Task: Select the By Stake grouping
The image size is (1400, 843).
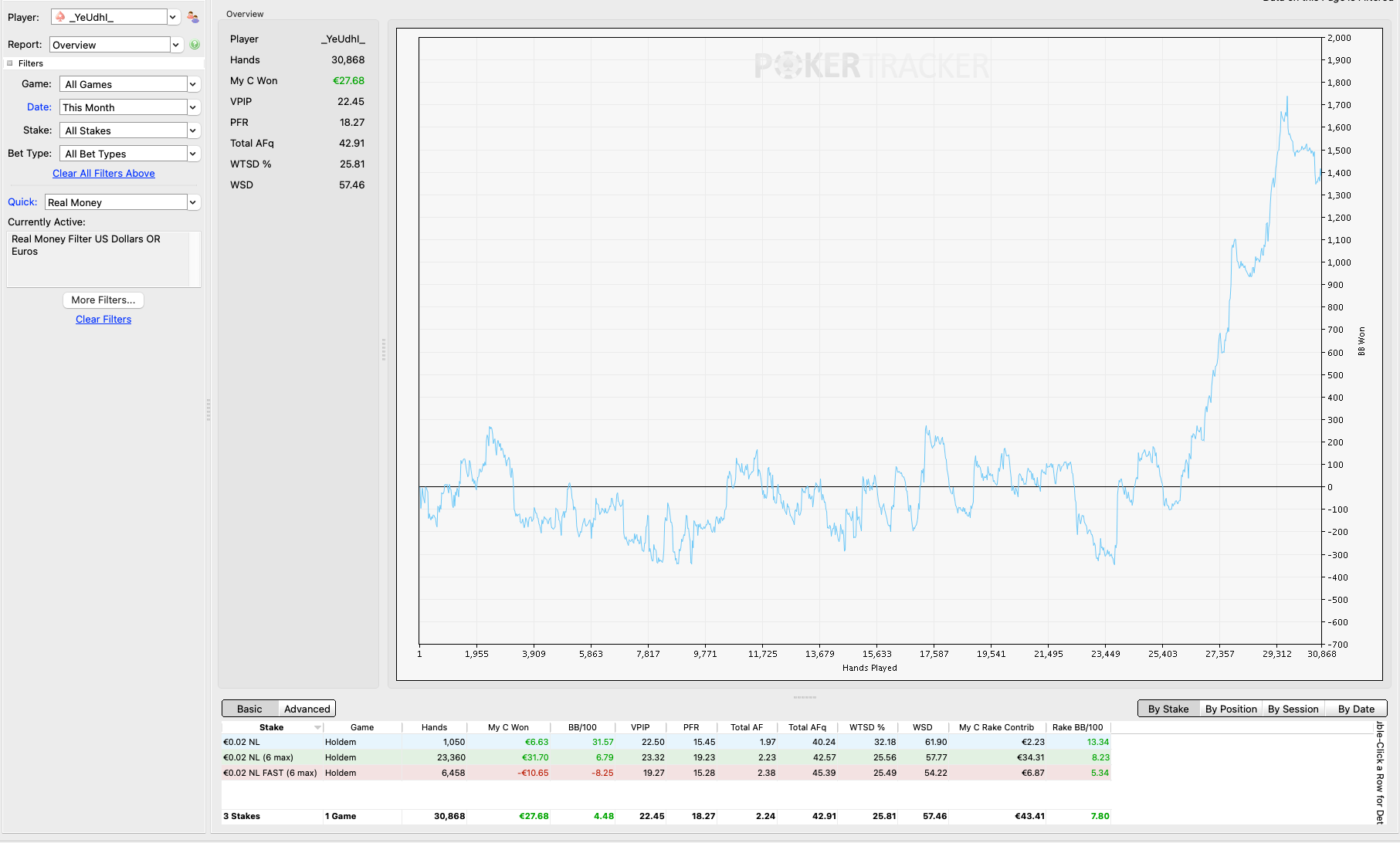Action: (1168, 709)
